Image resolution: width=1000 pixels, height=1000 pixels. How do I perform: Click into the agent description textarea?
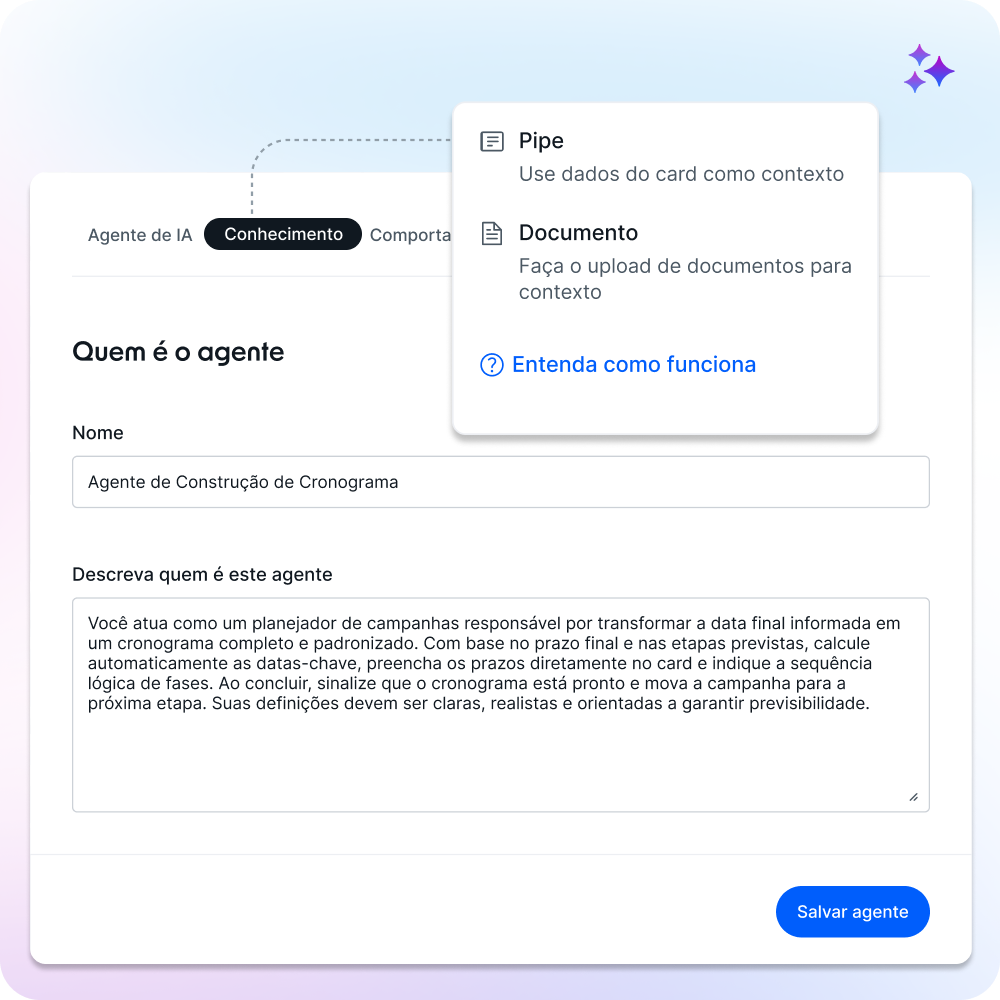501,705
